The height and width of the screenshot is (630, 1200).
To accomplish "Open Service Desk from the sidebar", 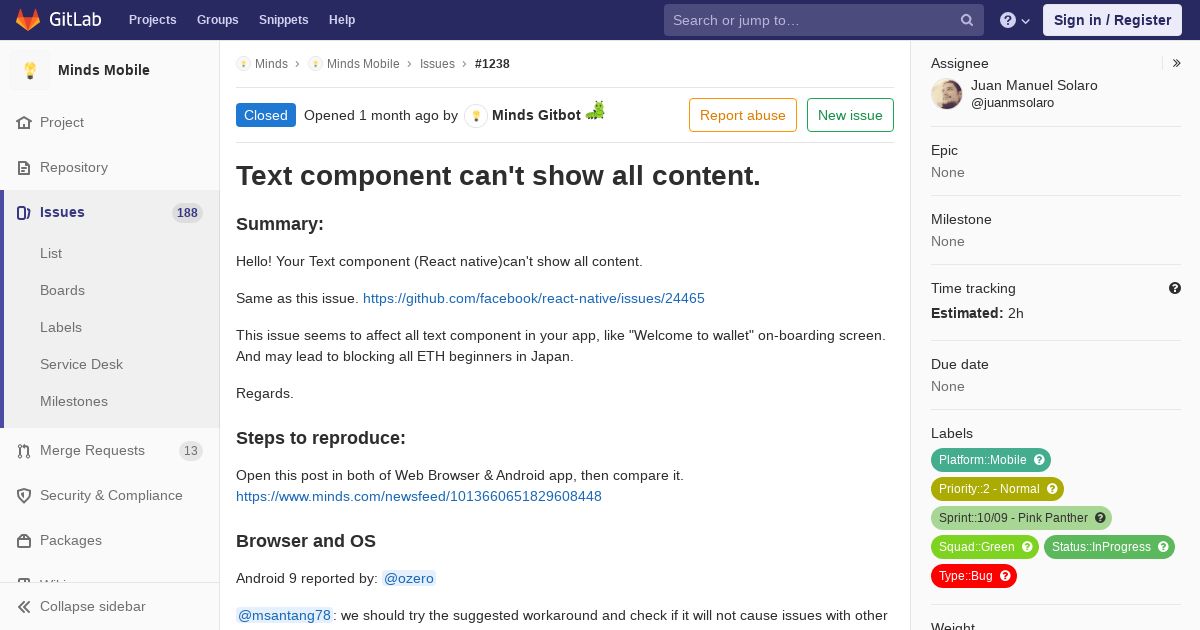I will (81, 365).
